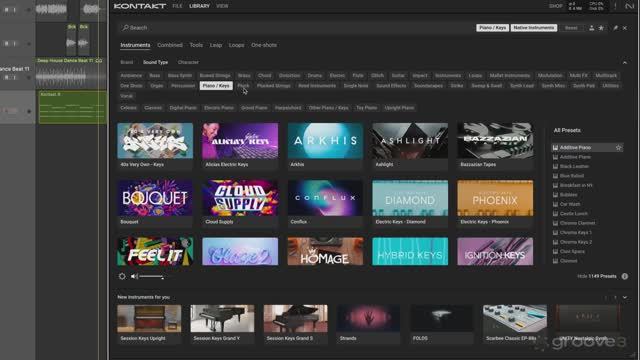Open the preset info icon
This screenshot has width=640, height=360.
[625, 276]
